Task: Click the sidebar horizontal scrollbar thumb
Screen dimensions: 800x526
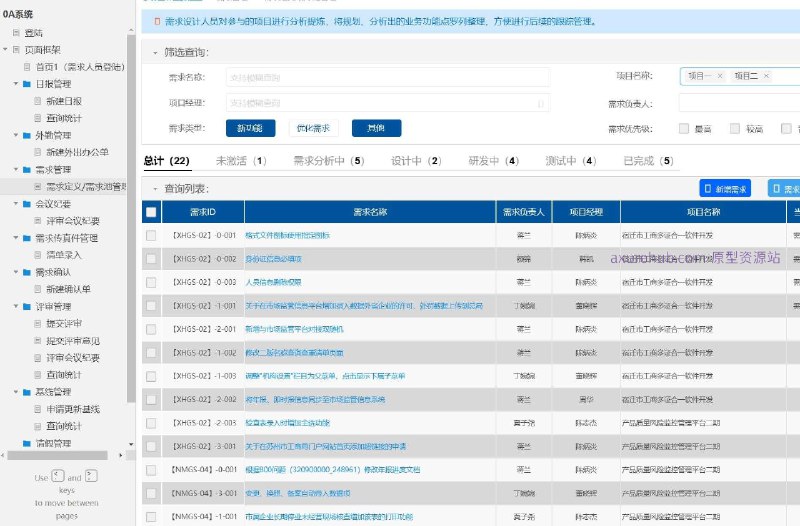Action: tap(58, 455)
